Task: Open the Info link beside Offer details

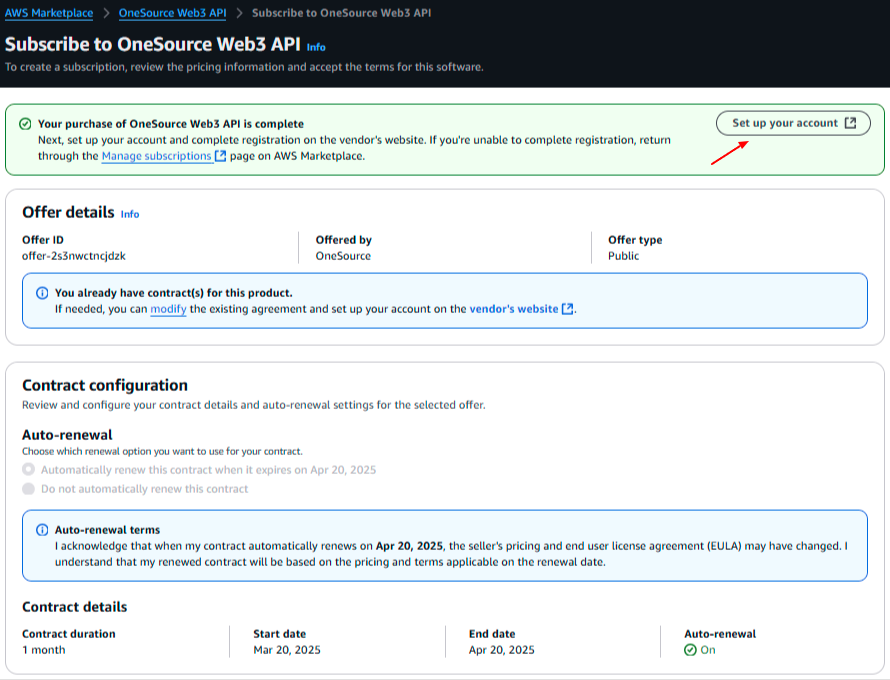Action: pyautogui.click(x=130, y=214)
